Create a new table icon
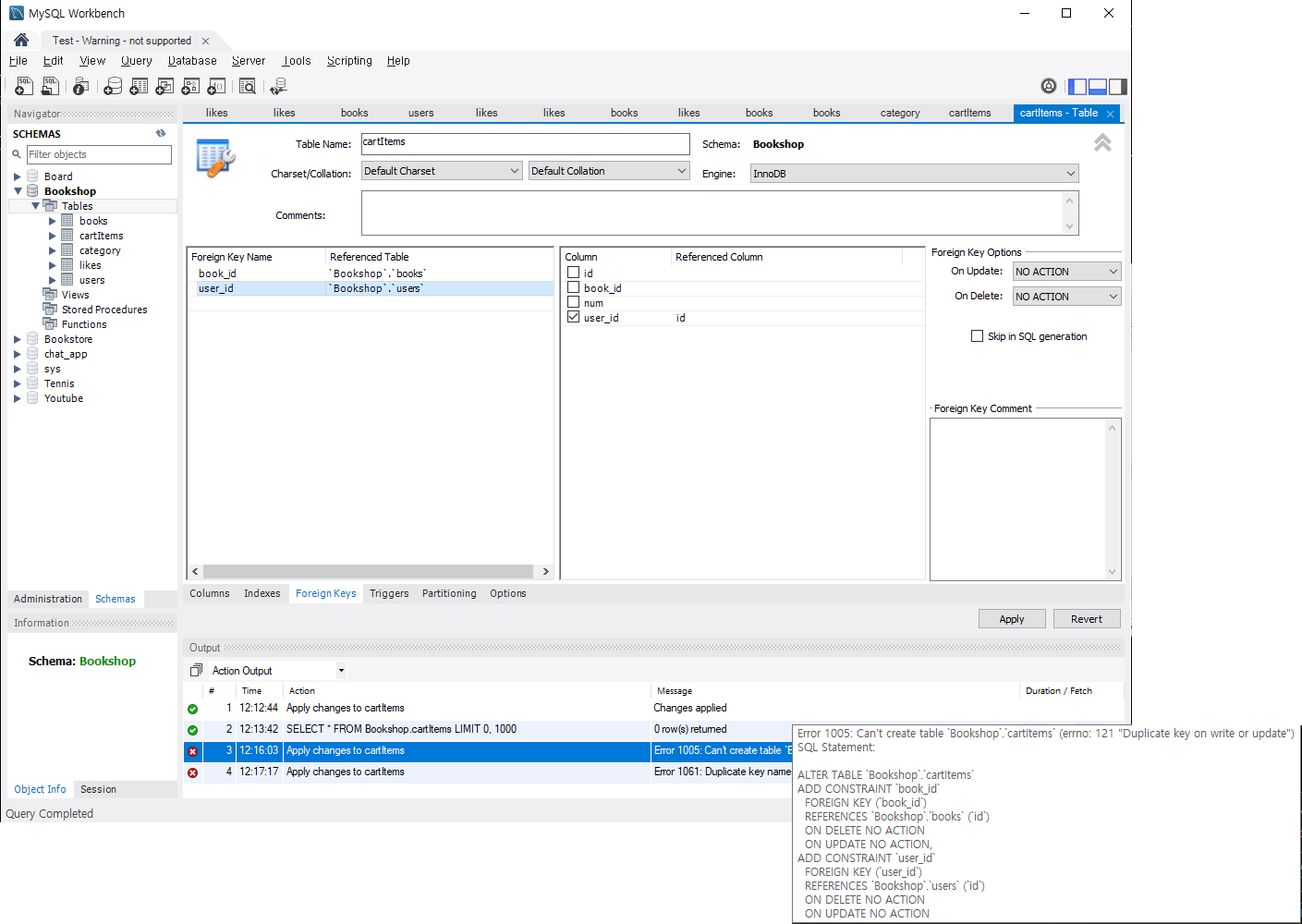 (x=139, y=86)
